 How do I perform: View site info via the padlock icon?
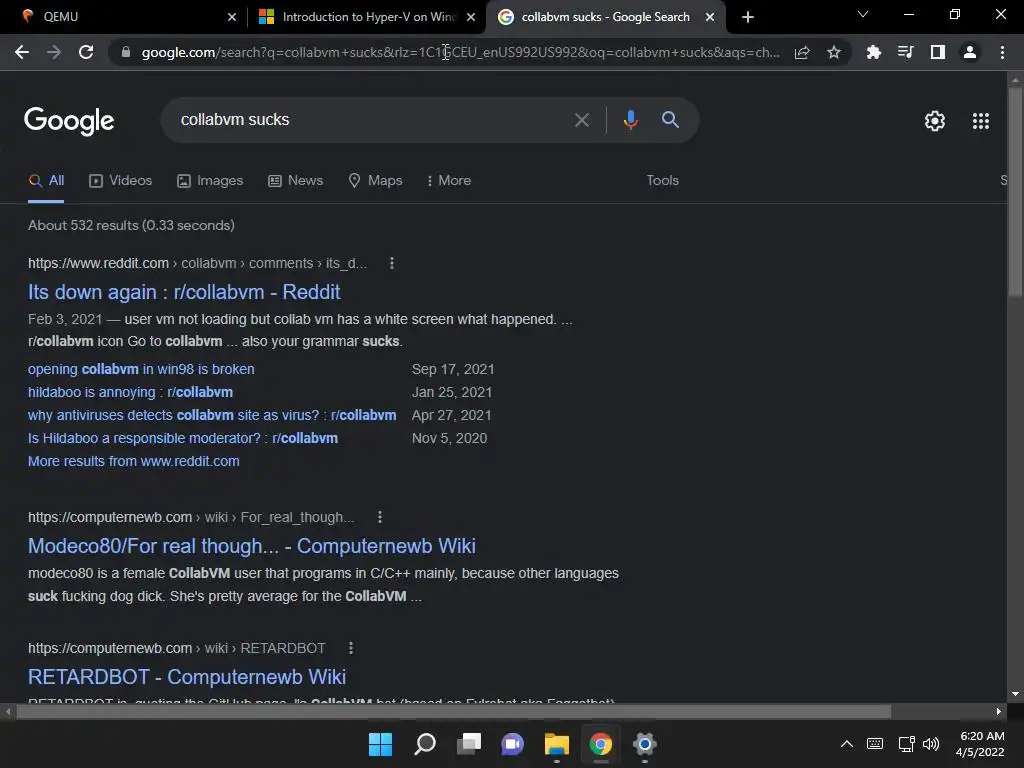(126, 52)
